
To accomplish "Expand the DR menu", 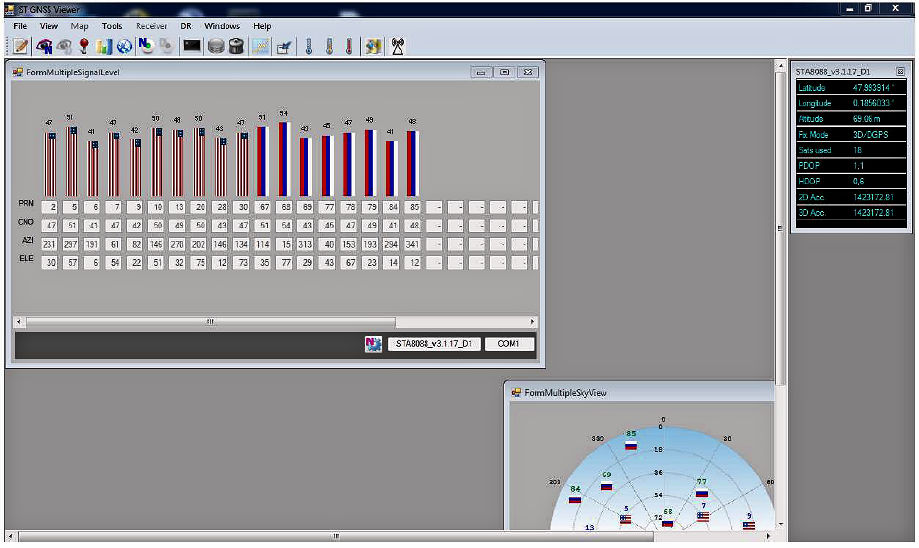I will [185, 26].
